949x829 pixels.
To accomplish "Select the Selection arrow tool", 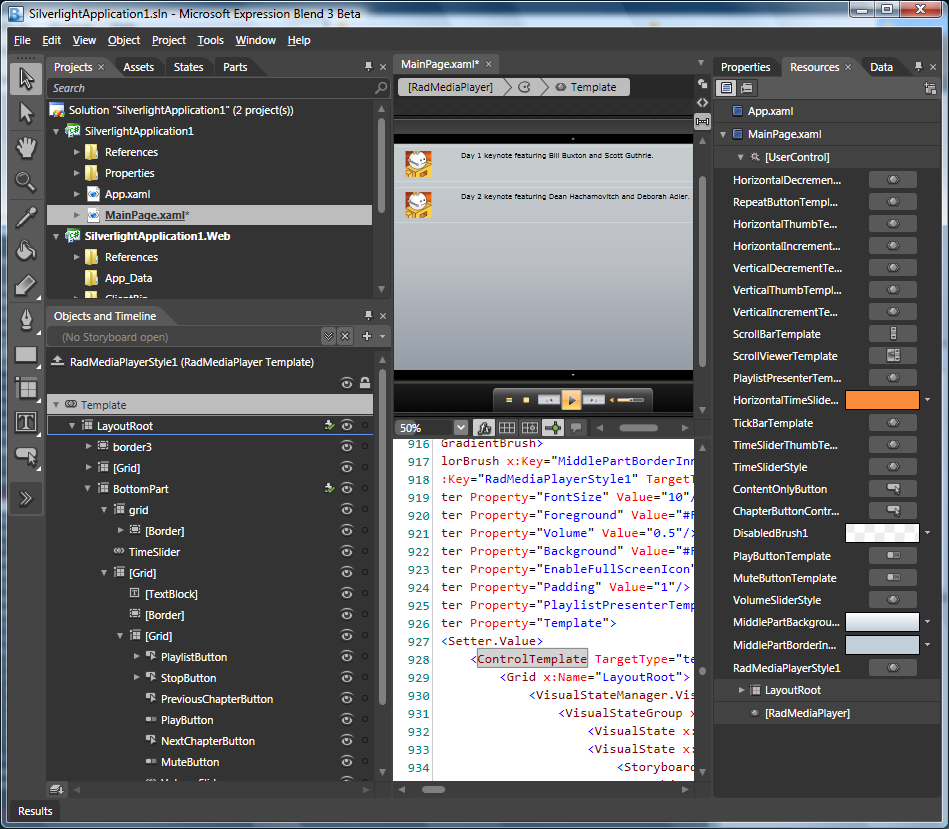I will [x=26, y=79].
